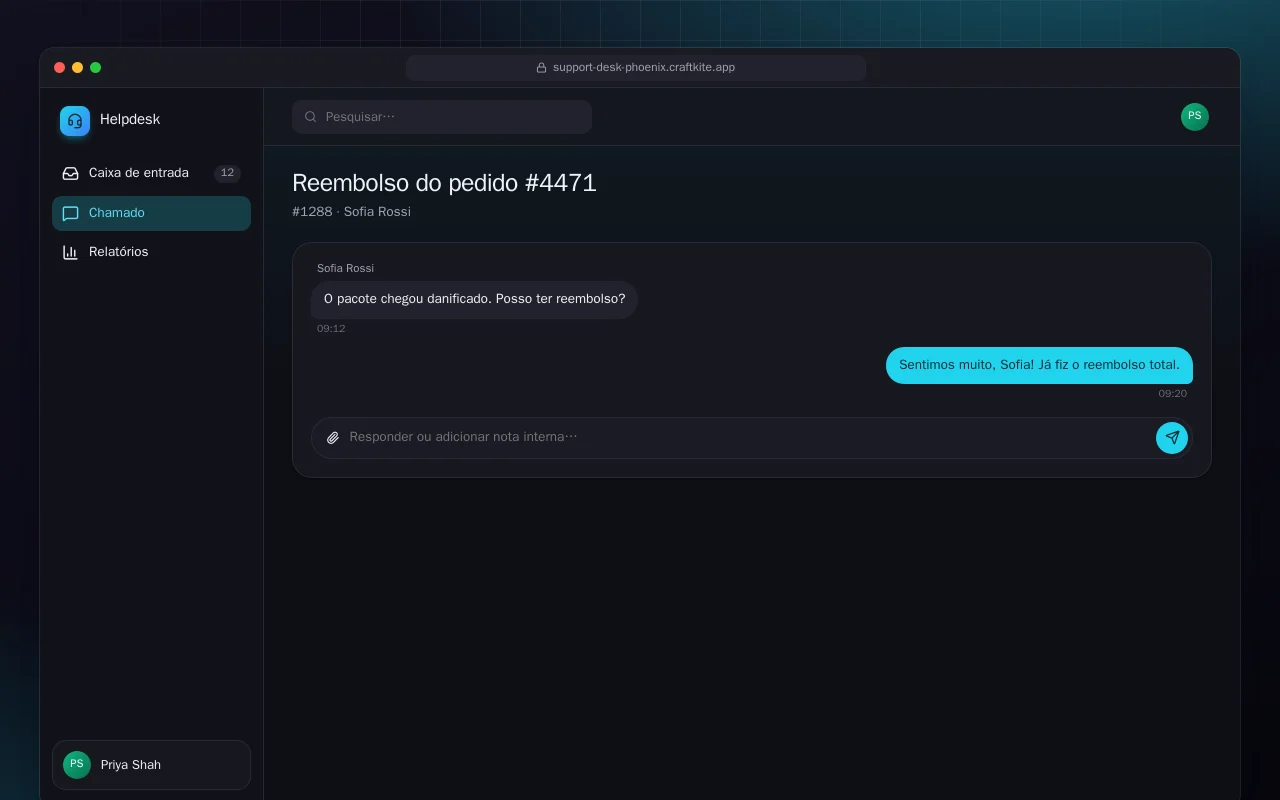Screen dimensions: 1280x800
Task: Click the inbox tray icon in sidebar
Action: pyautogui.click(x=70, y=173)
